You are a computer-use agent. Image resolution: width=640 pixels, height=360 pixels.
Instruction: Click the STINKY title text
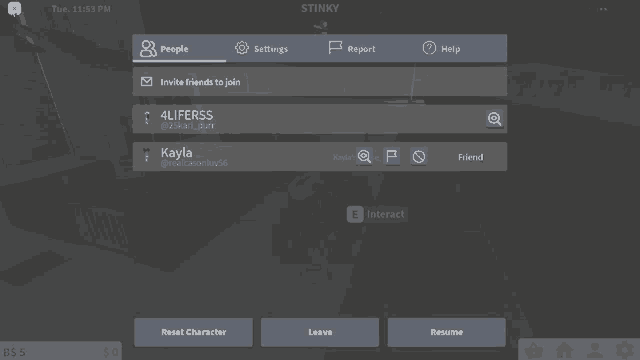[320, 8]
